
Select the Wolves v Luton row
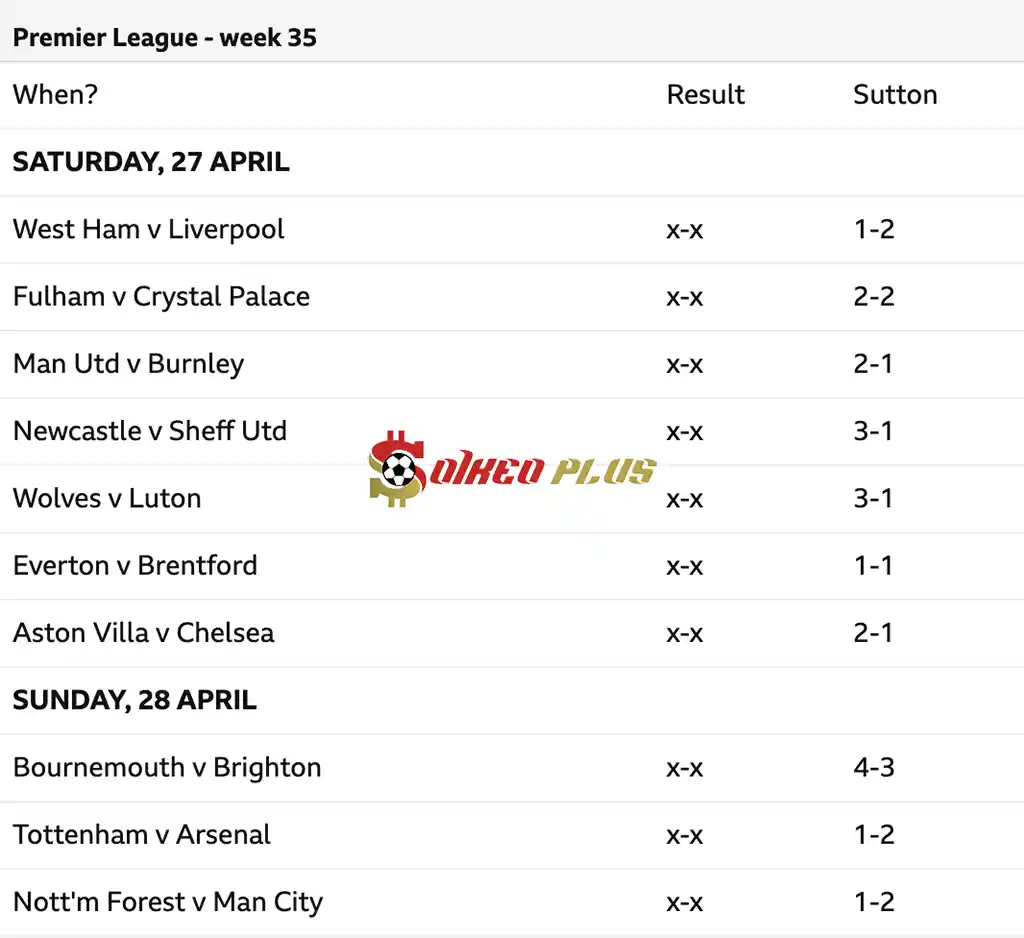point(107,498)
